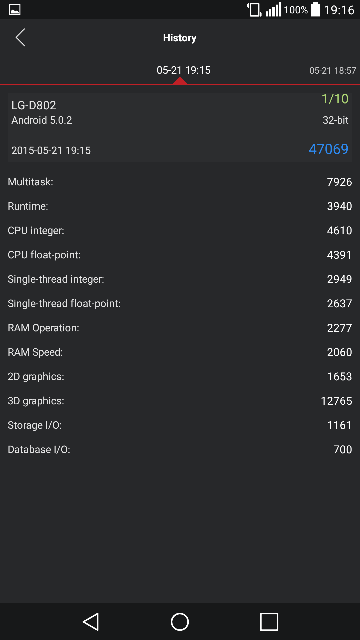This screenshot has height=640, width=360.
Task: Tap the red triangle timeline marker
Action: pyautogui.click(x=180, y=80)
